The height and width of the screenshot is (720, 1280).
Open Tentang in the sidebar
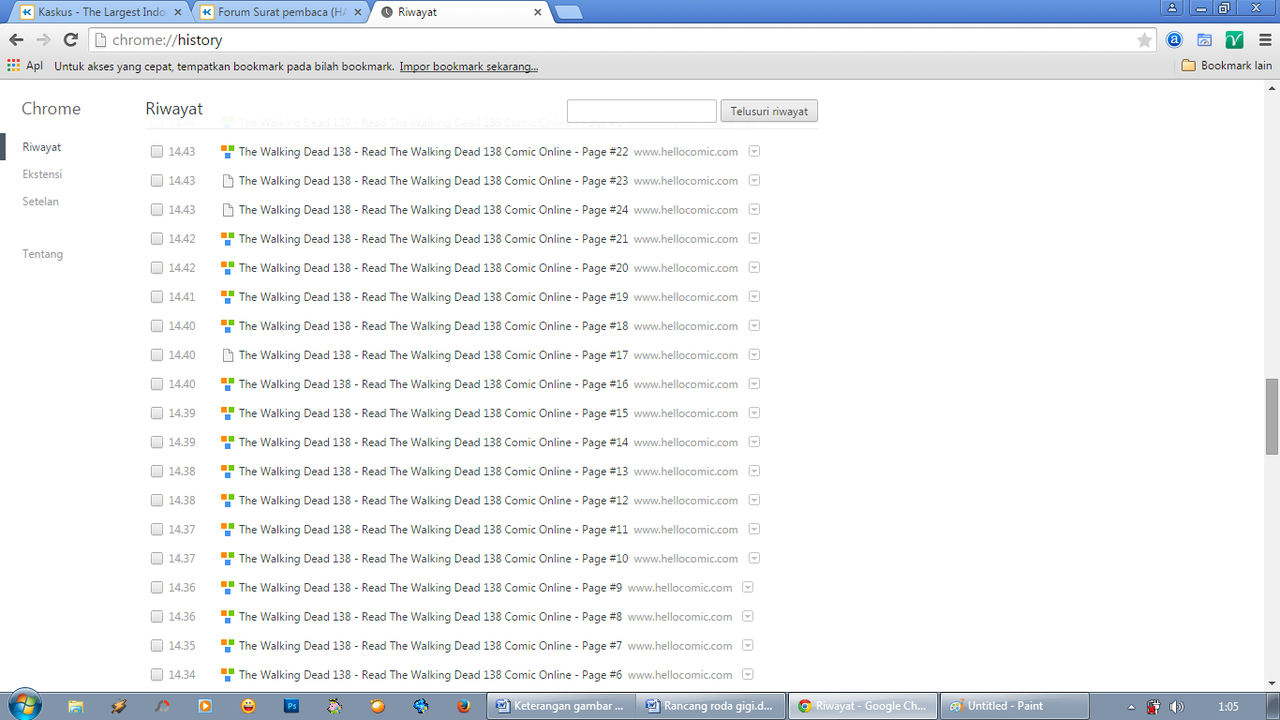click(43, 254)
